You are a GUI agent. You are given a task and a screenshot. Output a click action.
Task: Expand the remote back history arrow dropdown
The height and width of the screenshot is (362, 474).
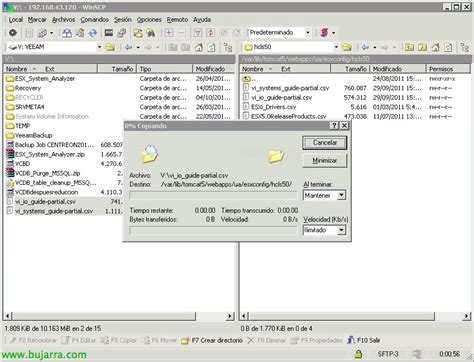375,47
